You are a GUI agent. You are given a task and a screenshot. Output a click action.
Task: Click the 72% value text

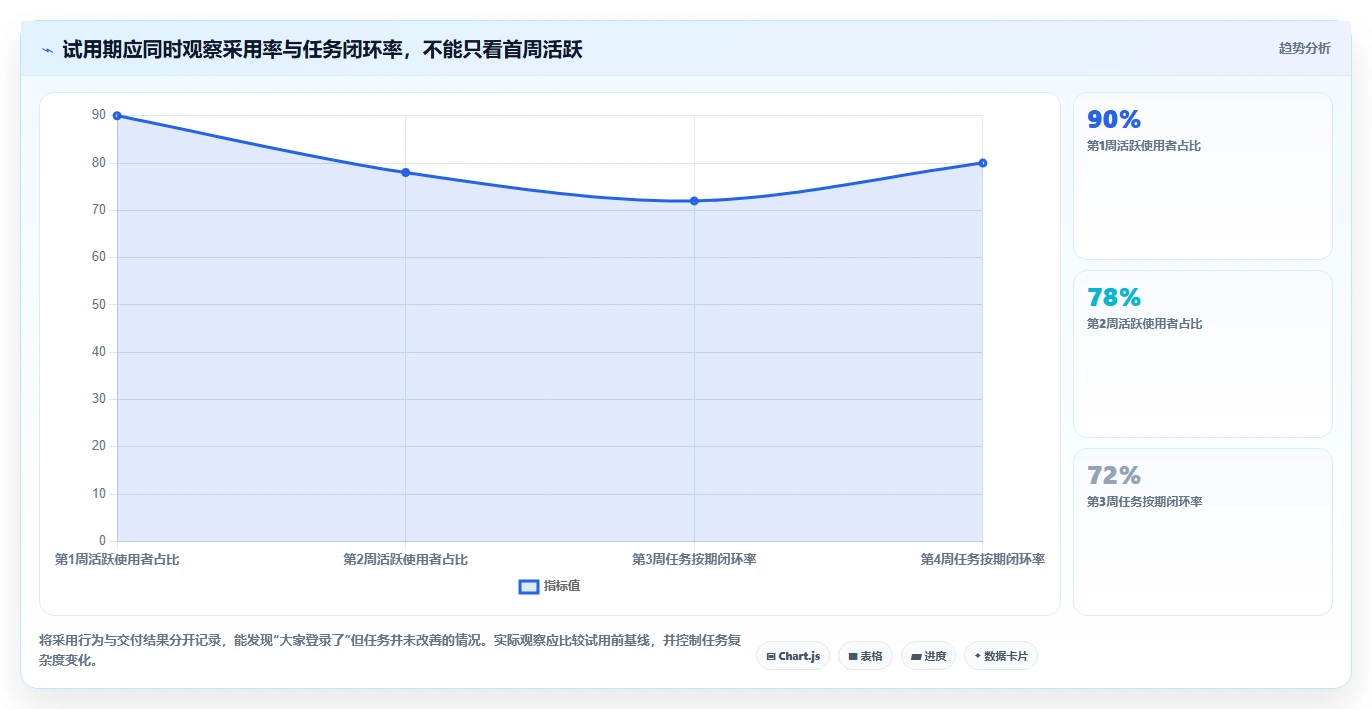pyautogui.click(x=1114, y=475)
